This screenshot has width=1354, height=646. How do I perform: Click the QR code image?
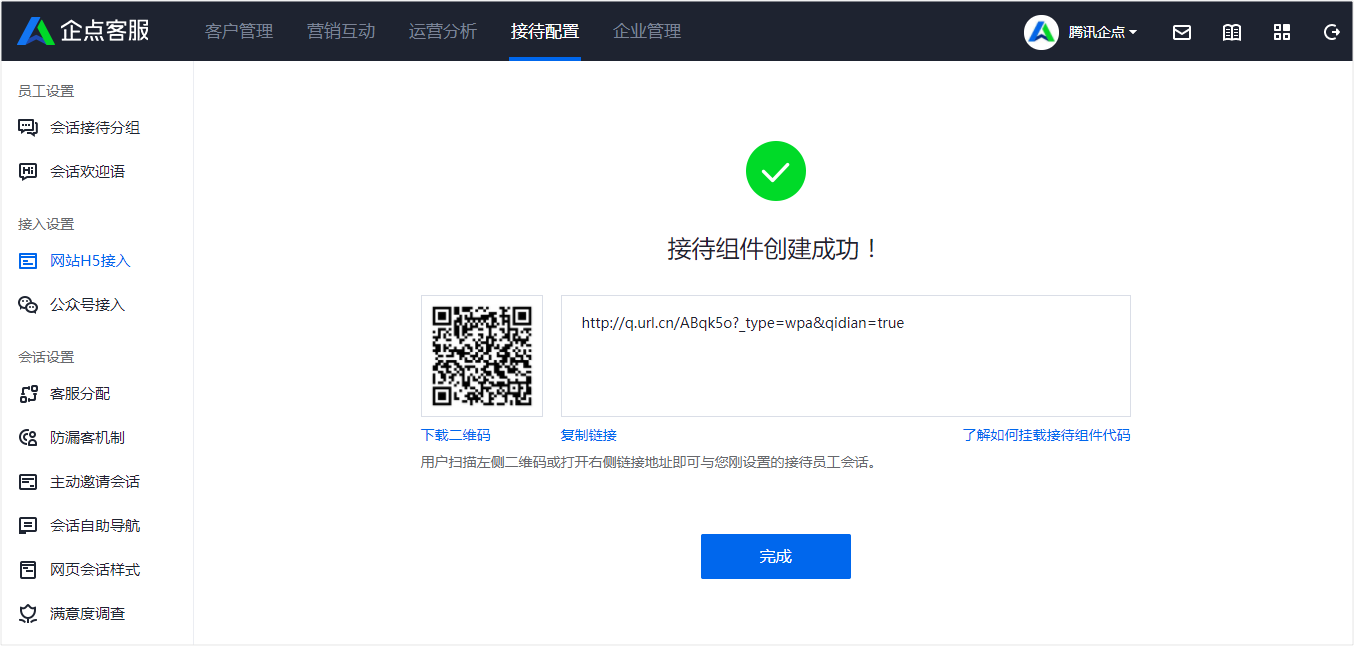pyautogui.click(x=482, y=356)
